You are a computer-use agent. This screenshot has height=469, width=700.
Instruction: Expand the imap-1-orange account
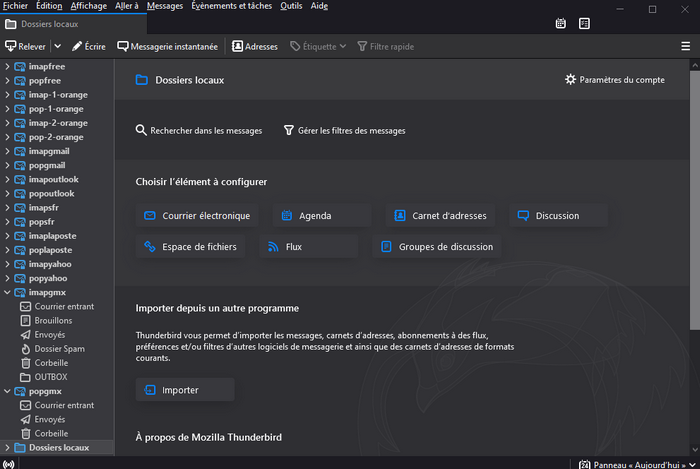(7, 95)
